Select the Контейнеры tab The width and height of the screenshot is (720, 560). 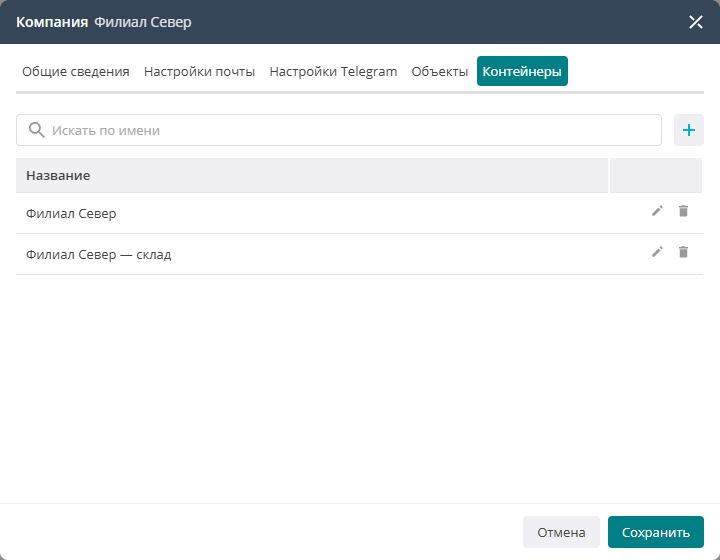click(x=522, y=71)
